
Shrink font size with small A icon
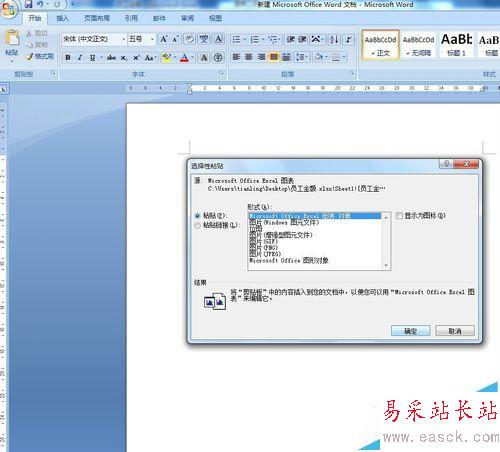point(176,39)
